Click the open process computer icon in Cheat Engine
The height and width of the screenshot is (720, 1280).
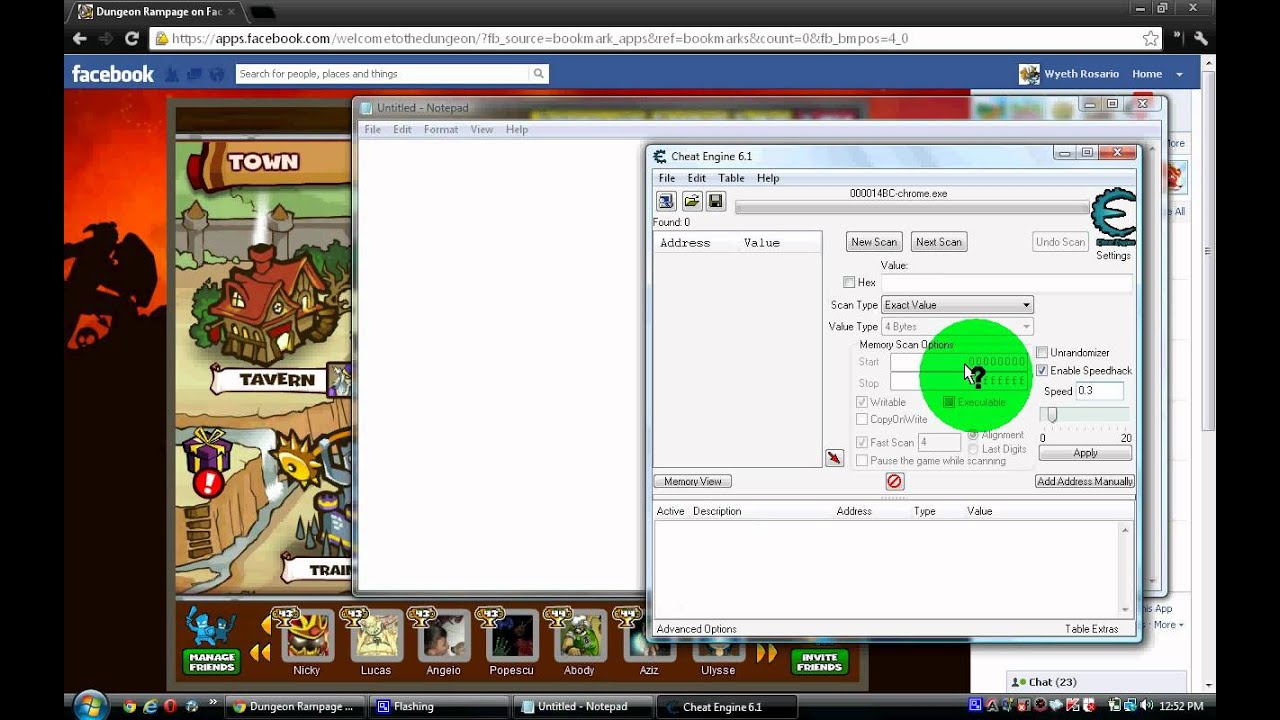pyautogui.click(x=666, y=201)
